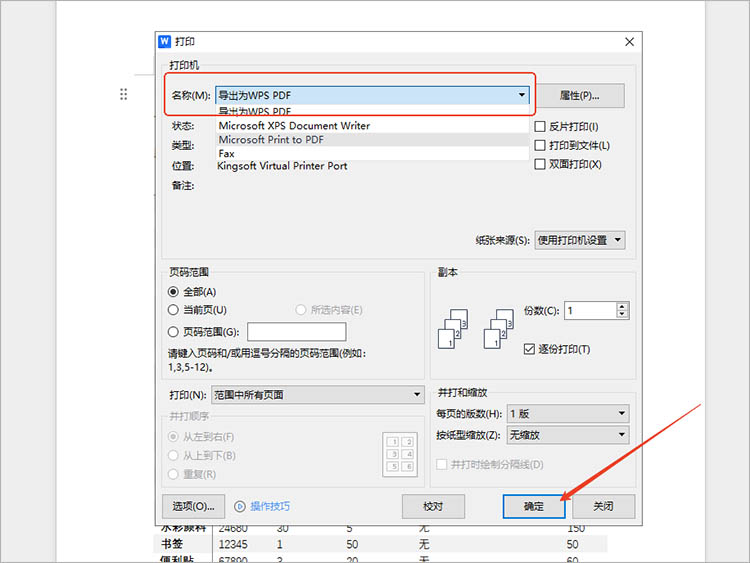The image size is (750, 563).
Task: Click the uncollated pages illustration icon
Action: [x=499, y=329]
